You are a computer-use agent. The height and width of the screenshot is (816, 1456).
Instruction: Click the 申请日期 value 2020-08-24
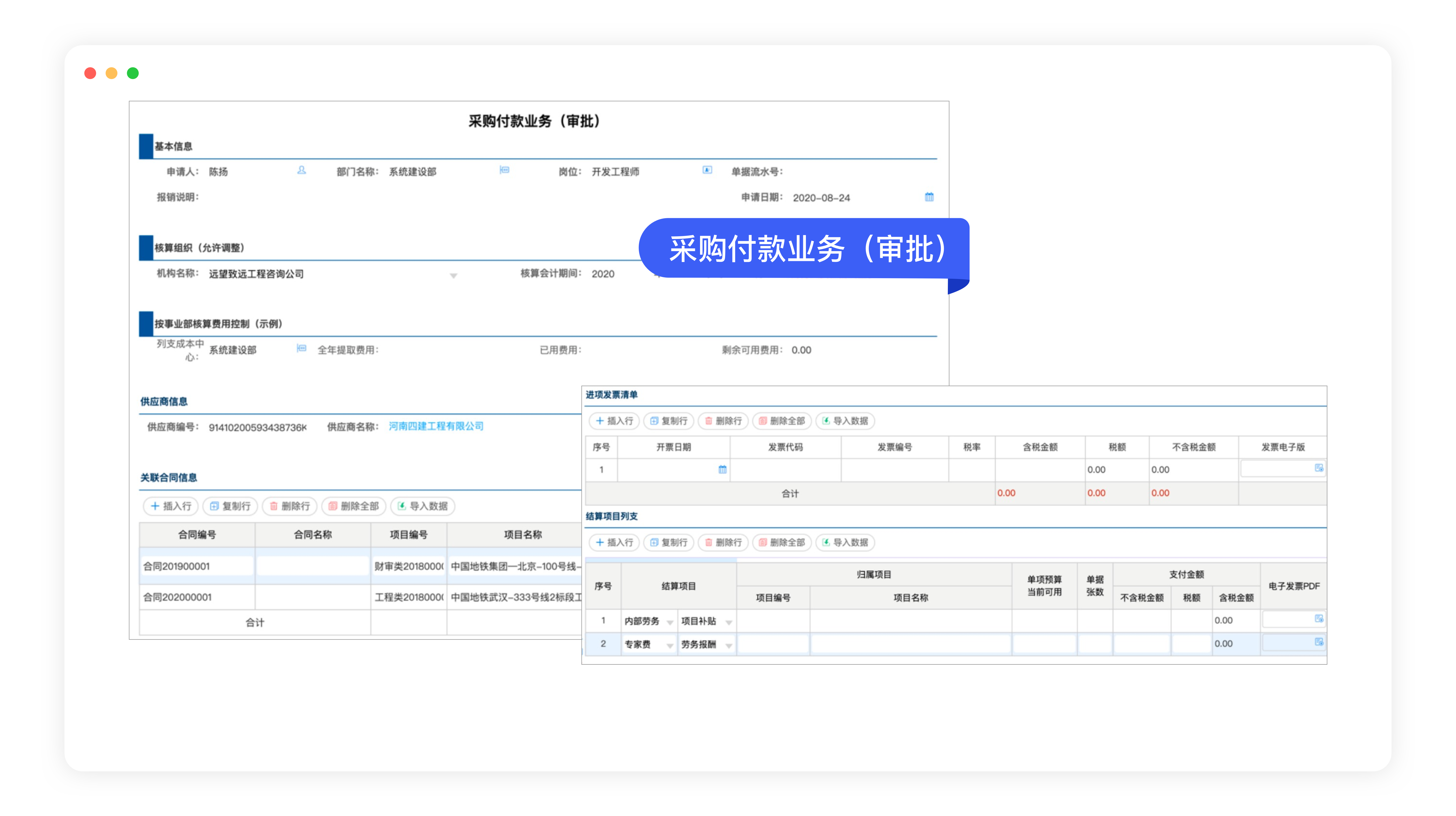pyautogui.click(x=821, y=198)
